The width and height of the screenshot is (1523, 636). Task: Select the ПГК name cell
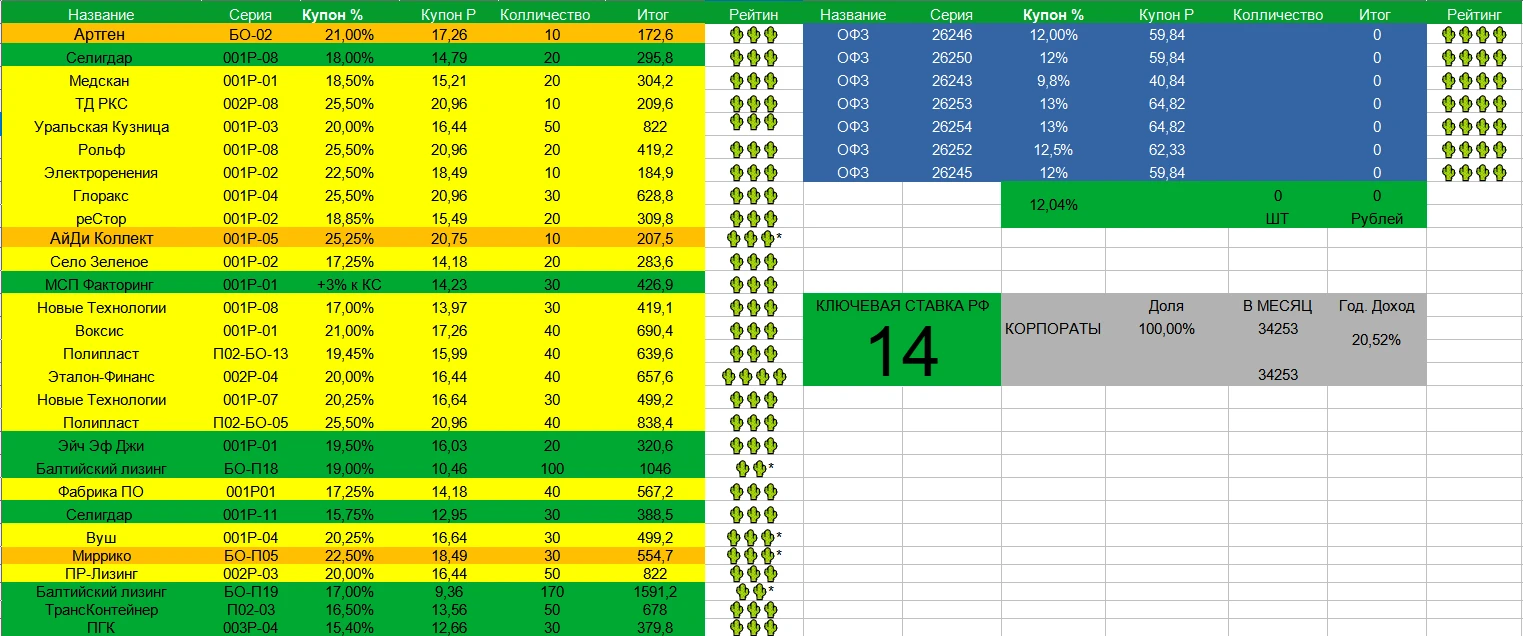(x=100, y=628)
